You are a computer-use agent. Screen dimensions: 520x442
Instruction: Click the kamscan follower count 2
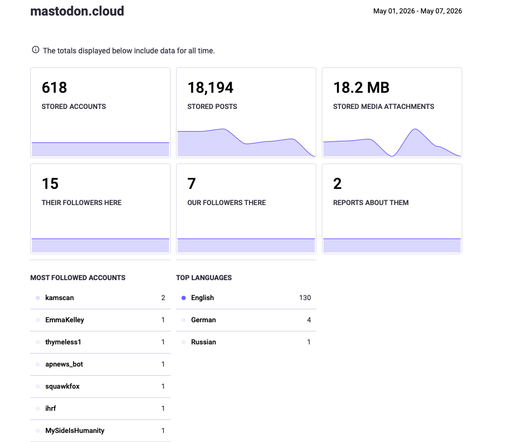(x=163, y=298)
